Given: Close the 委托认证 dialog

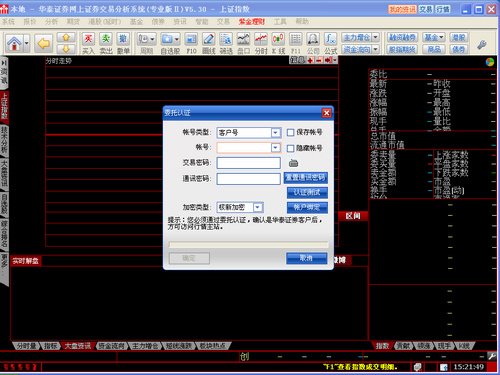Looking at the screenshot, I should (326, 113).
